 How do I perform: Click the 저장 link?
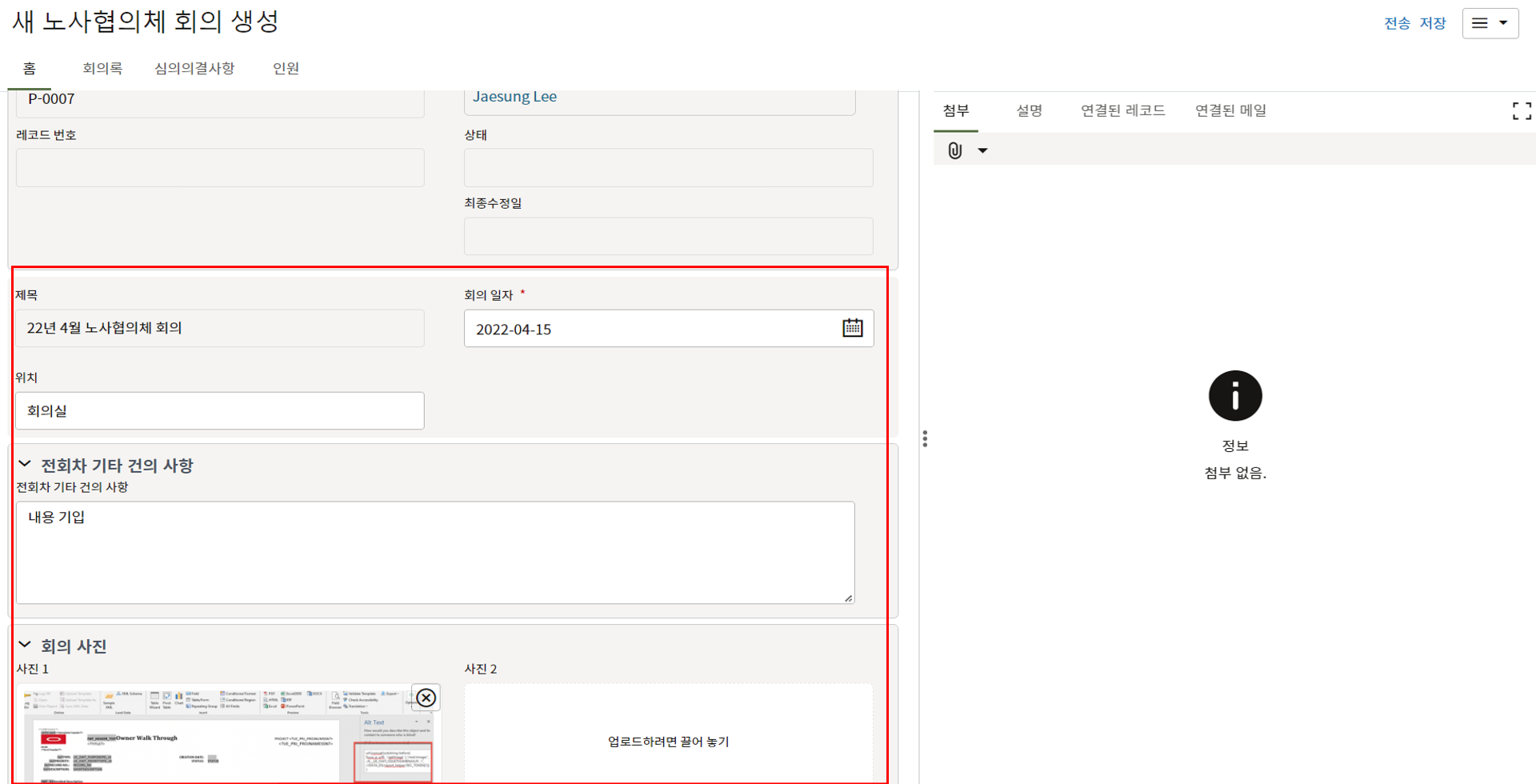coord(1432,23)
